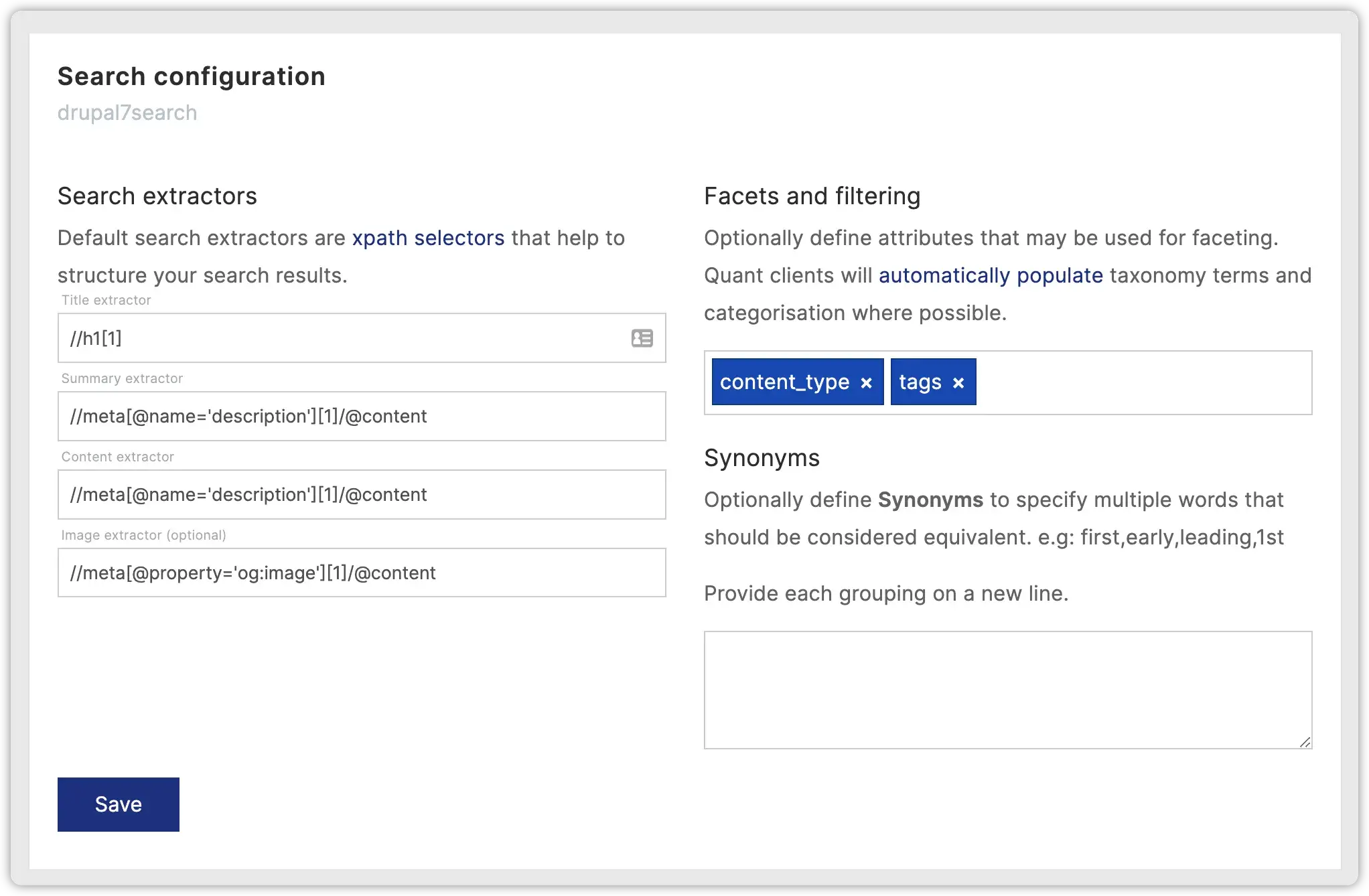Screen dimensions: 1369x896
Task: Click the Facets and filtering heading
Action: tap(812, 196)
